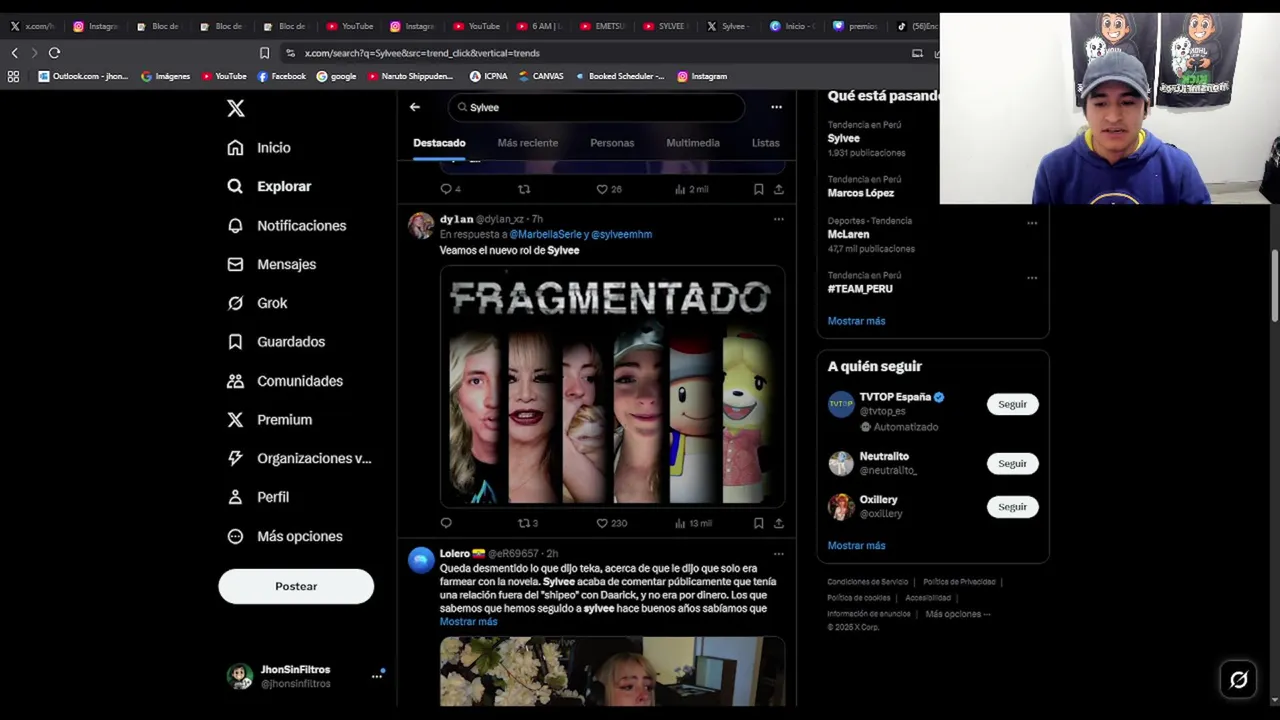Click the x.com address bar URL
This screenshot has width=1280, height=720.
click(422, 53)
